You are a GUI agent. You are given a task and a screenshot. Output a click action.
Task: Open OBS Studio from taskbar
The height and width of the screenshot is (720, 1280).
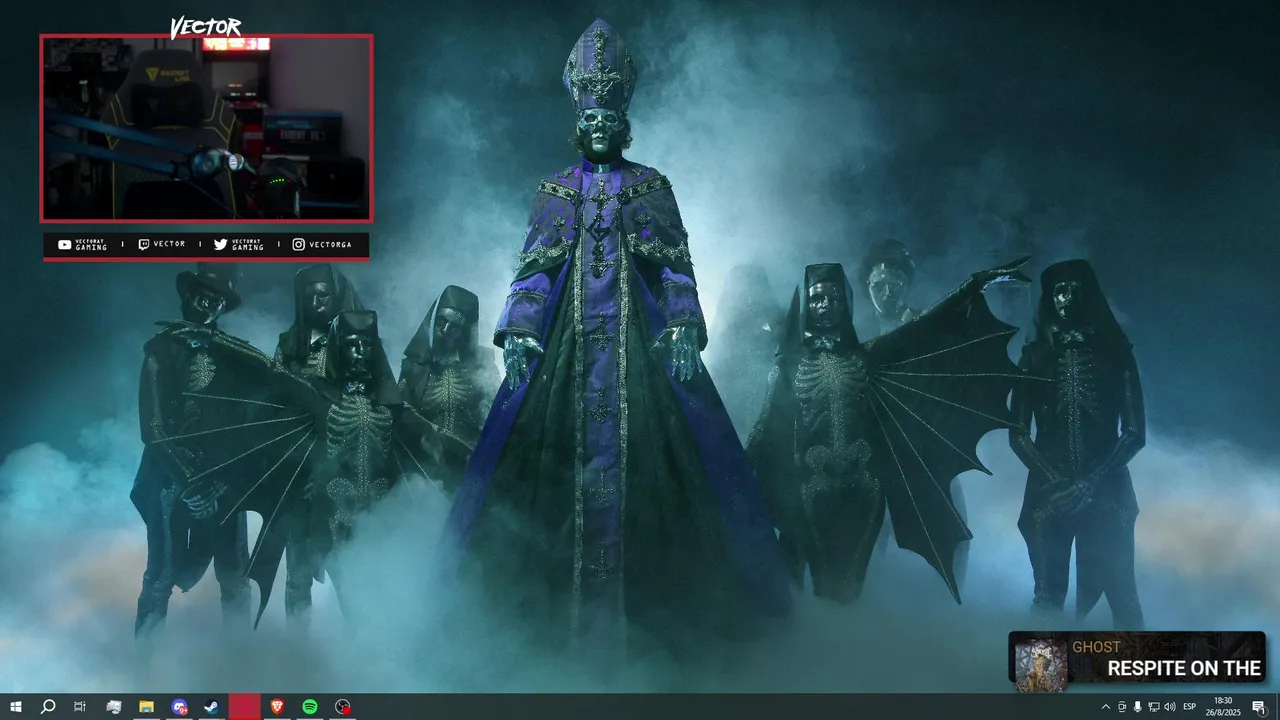point(343,707)
